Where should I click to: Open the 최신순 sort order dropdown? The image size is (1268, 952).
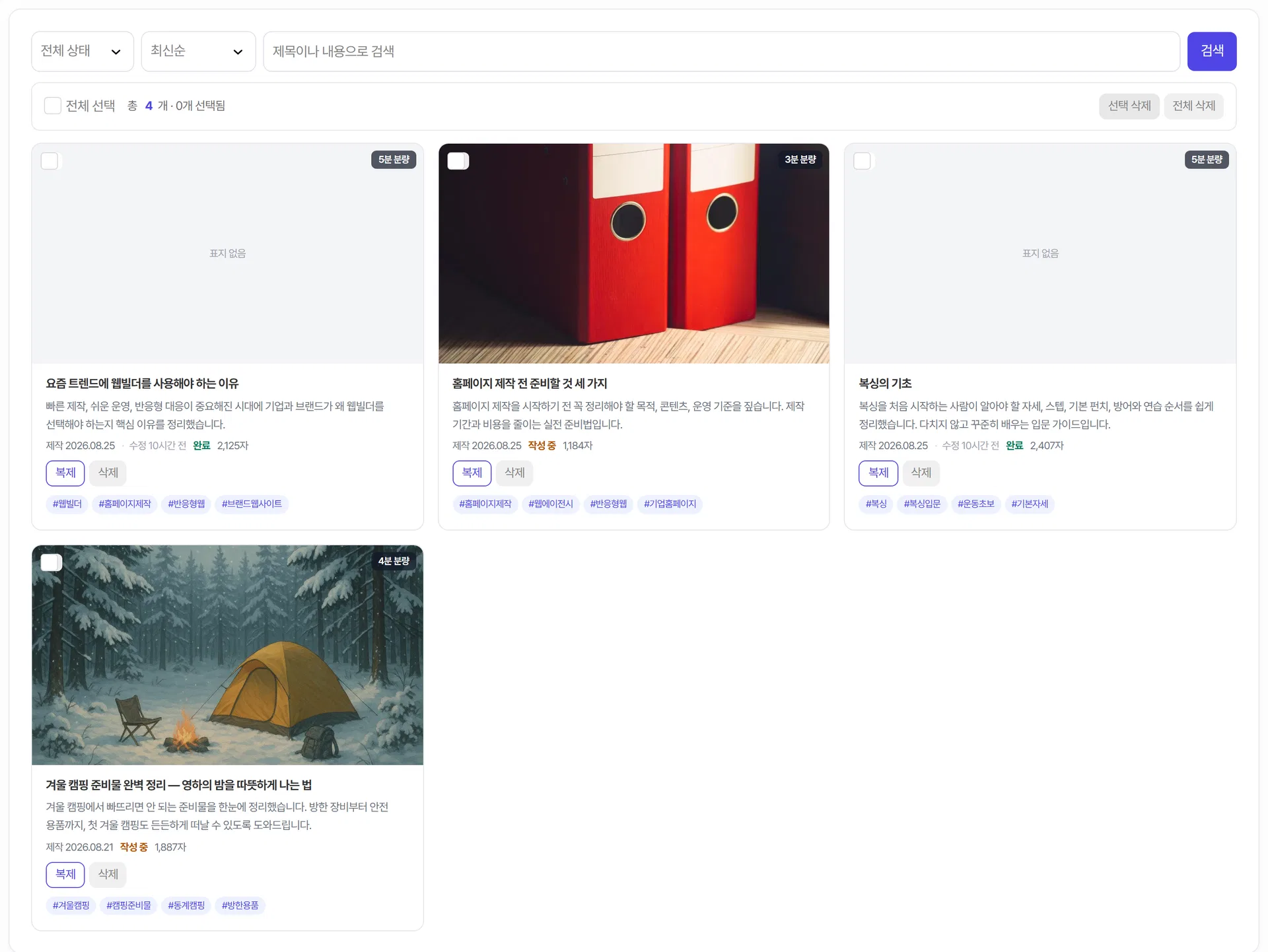pyautogui.click(x=198, y=51)
